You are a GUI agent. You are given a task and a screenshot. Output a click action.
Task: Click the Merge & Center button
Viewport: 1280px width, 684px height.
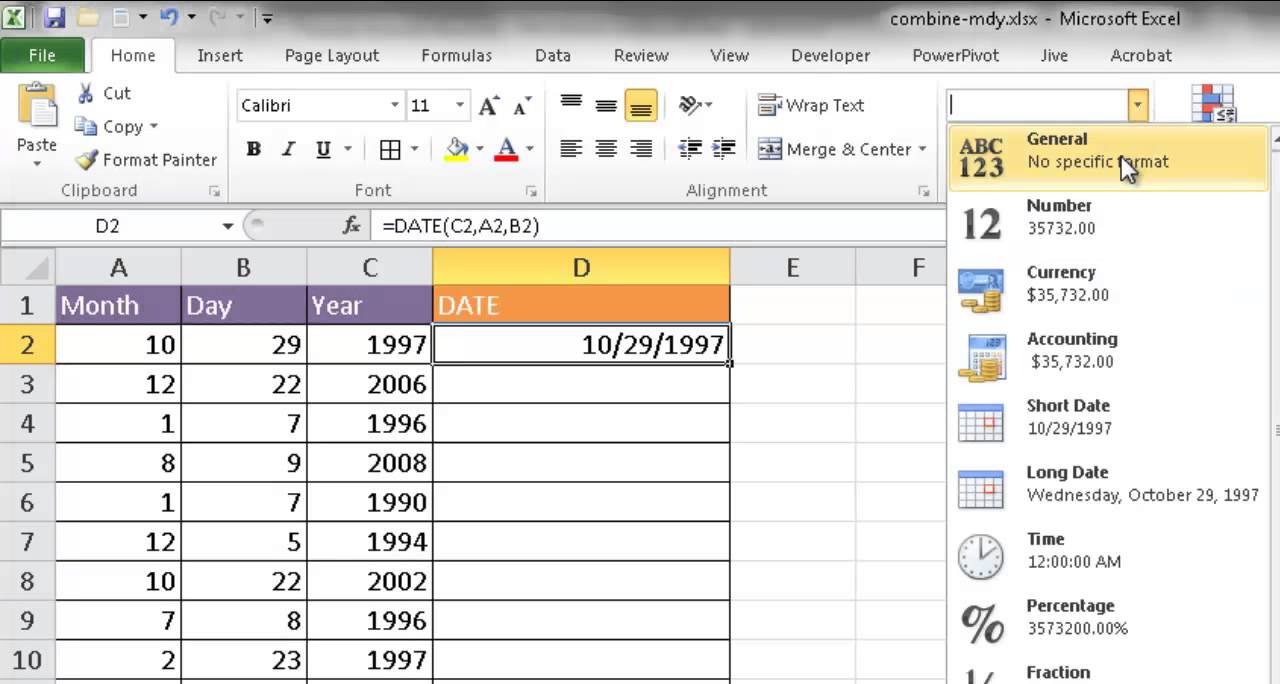click(x=835, y=150)
